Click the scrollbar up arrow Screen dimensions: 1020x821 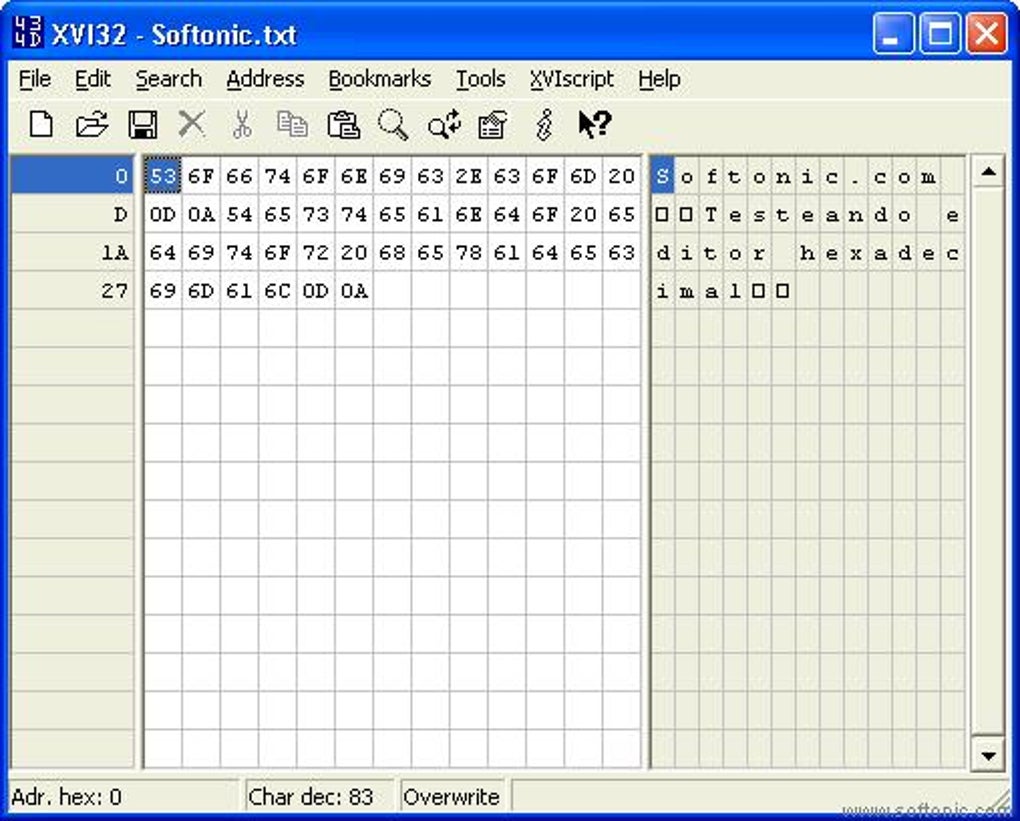[x=988, y=172]
